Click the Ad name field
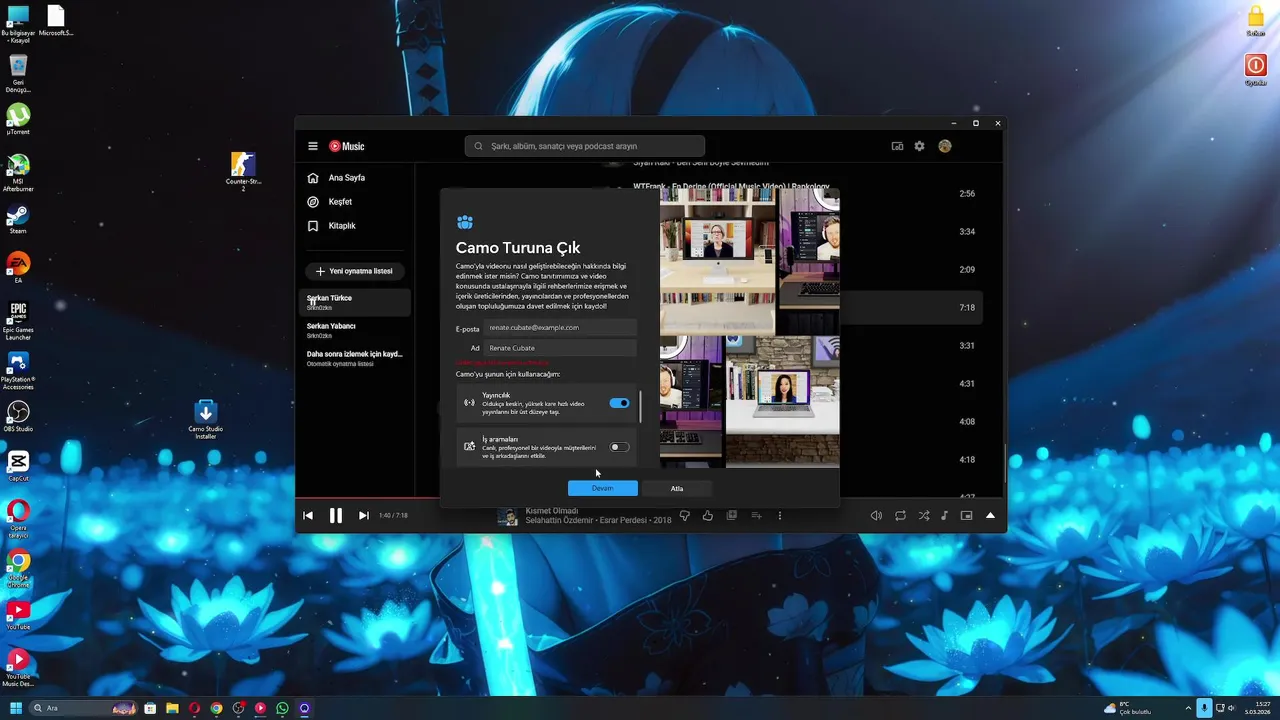 pos(561,348)
